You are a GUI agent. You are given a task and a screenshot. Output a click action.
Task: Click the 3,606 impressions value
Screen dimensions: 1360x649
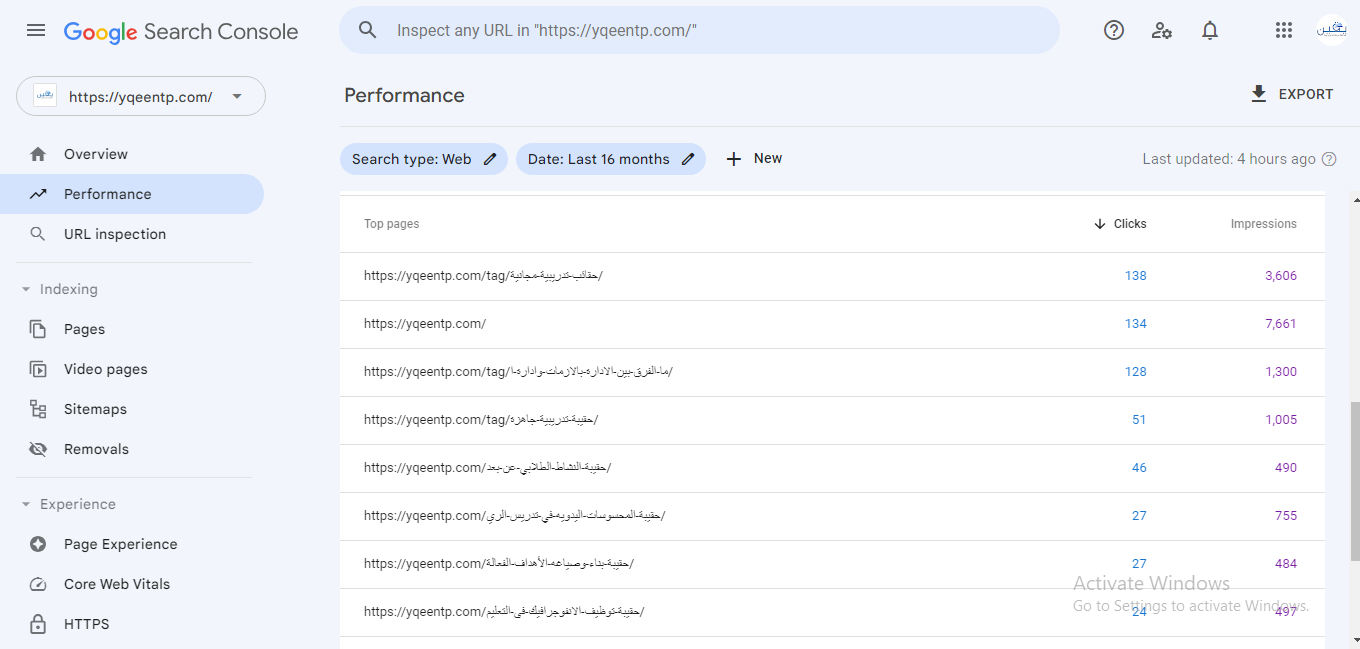1281,276
